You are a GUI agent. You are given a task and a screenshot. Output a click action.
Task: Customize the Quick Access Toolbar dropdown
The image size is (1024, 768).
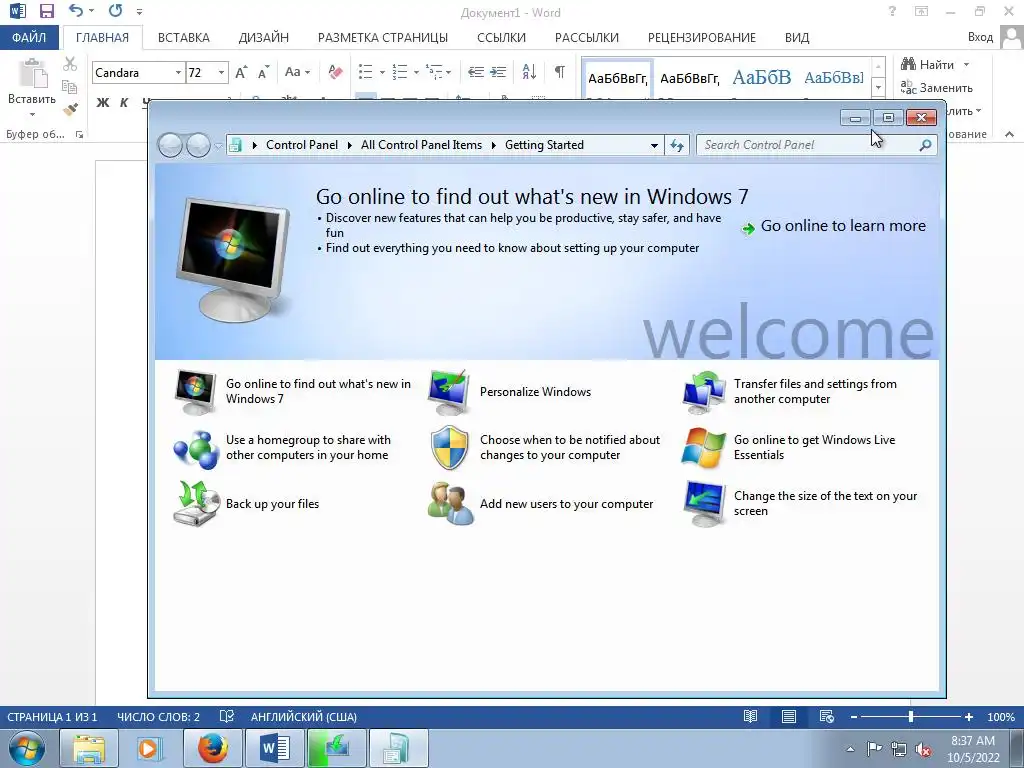pyautogui.click(x=139, y=12)
